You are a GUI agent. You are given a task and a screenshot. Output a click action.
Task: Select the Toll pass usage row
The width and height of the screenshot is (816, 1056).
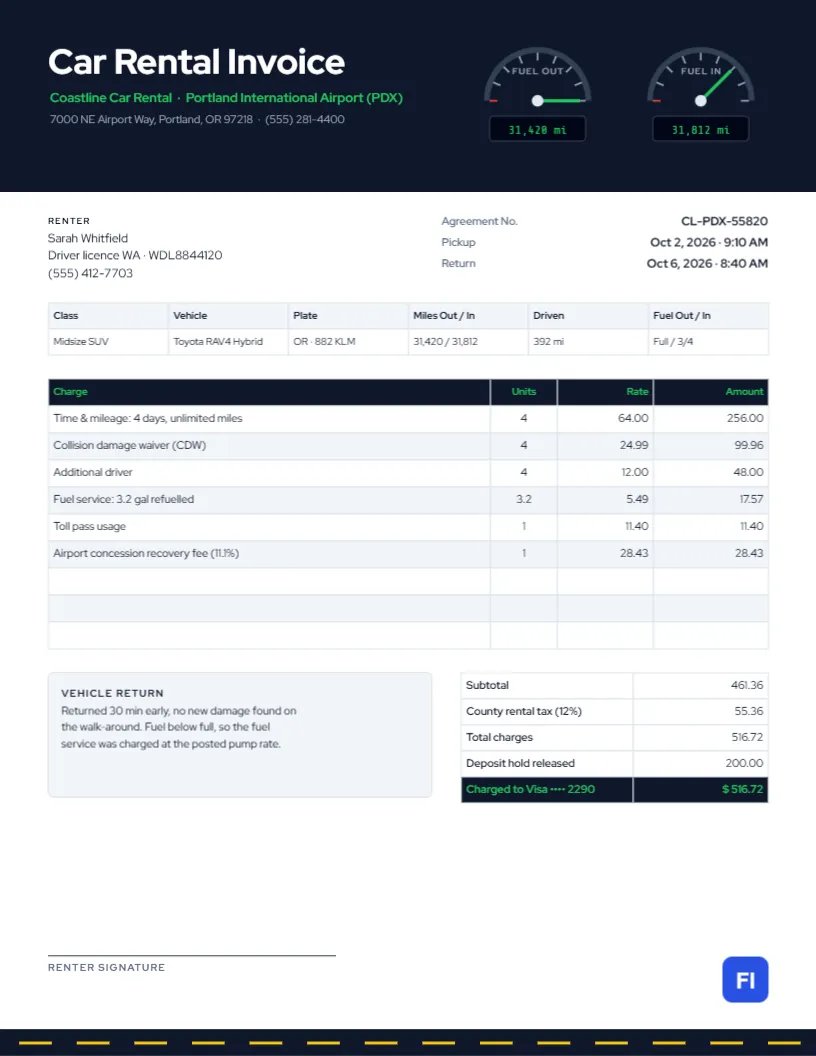tap(408, 526)
